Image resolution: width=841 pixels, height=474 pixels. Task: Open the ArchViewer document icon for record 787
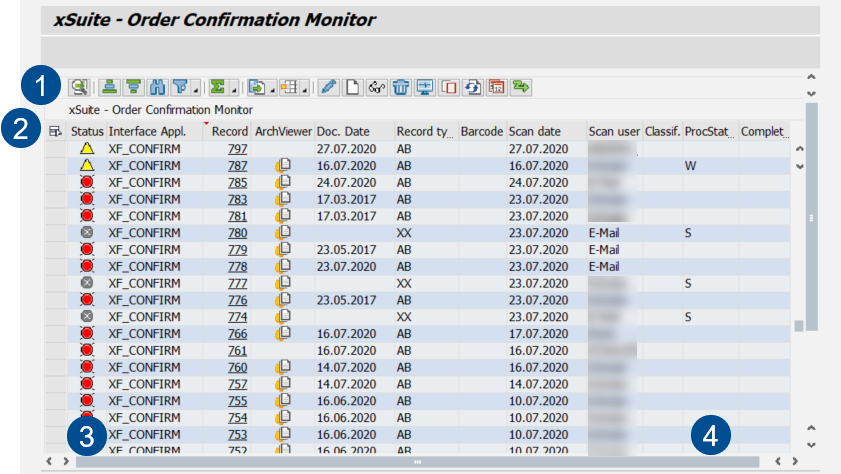tap(283, 166)
